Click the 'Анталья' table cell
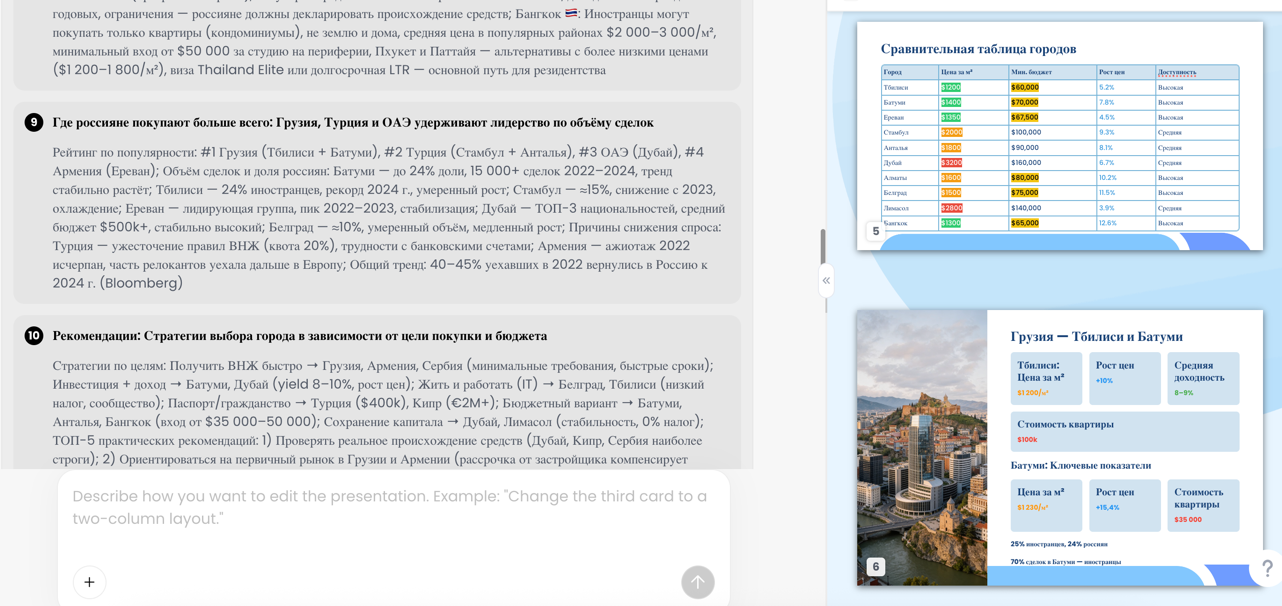 (x=909, y=147)
